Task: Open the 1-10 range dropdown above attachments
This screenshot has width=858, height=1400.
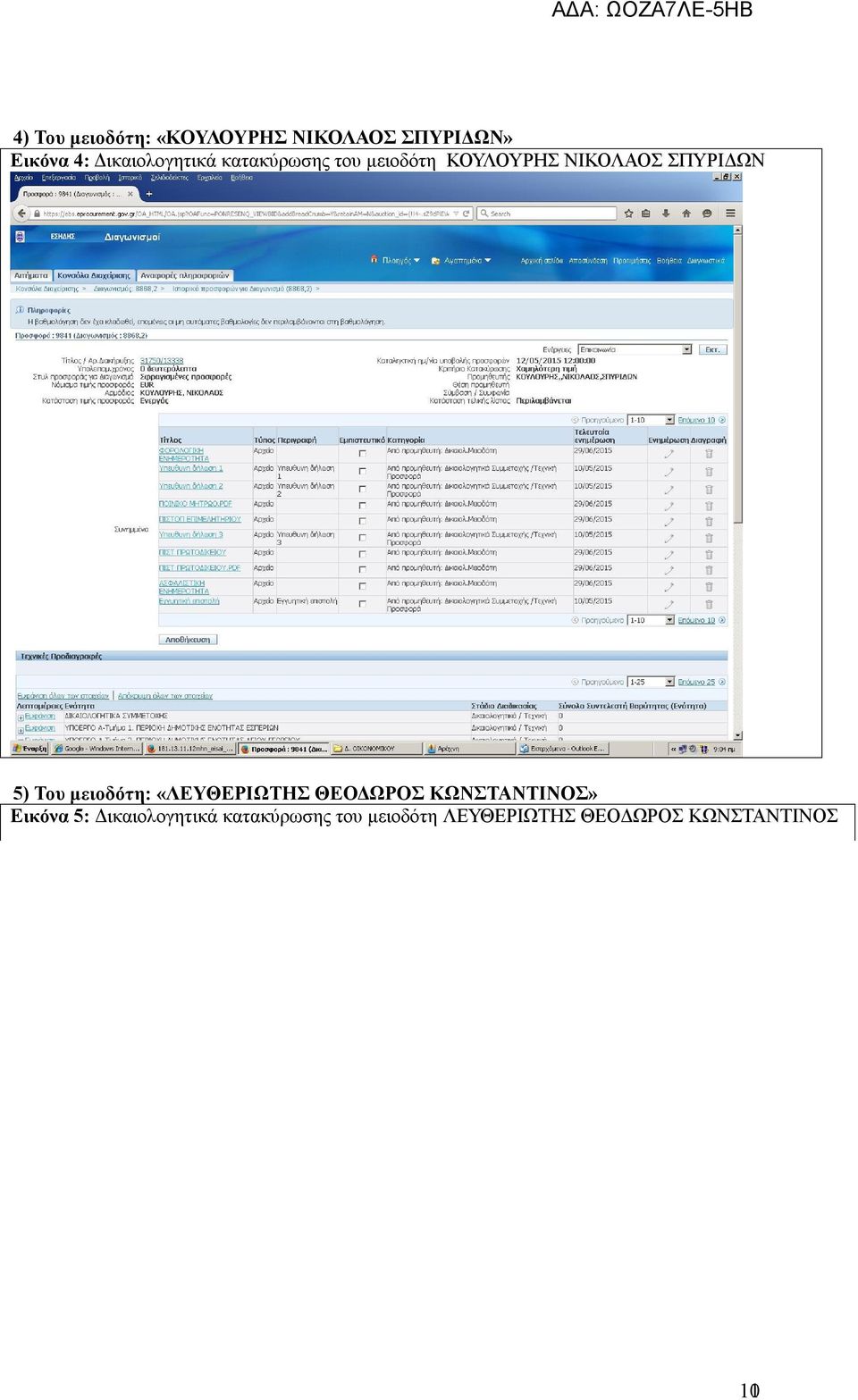Action: point(651,420)
